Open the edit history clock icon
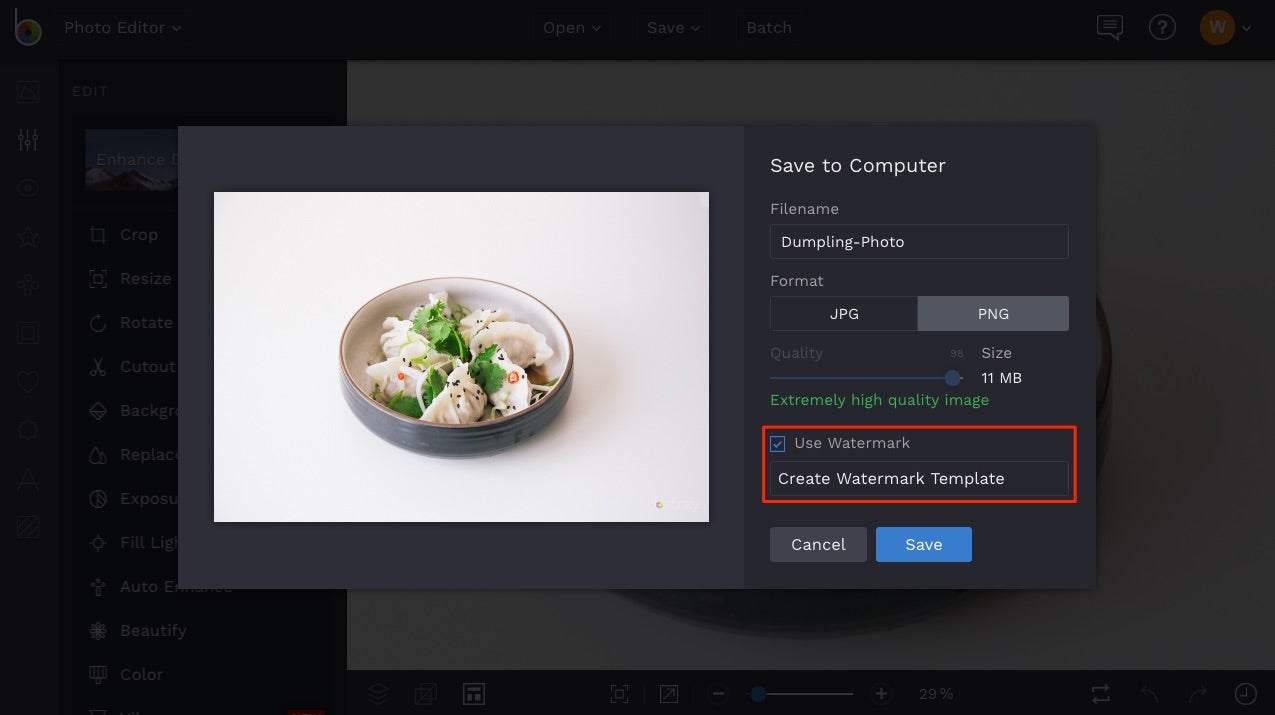Viewport: 1275px width, 715px height. 1244,693
